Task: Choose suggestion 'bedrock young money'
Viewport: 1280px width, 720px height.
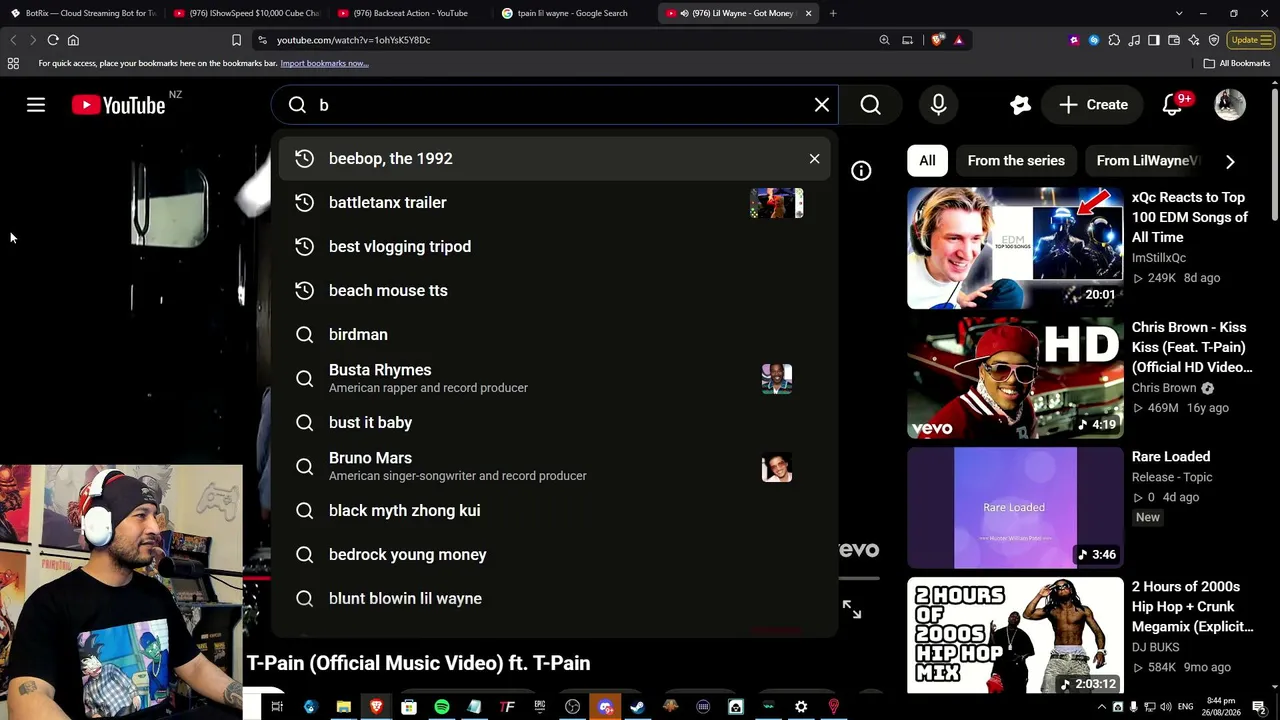Action: (x=554, y=554)
